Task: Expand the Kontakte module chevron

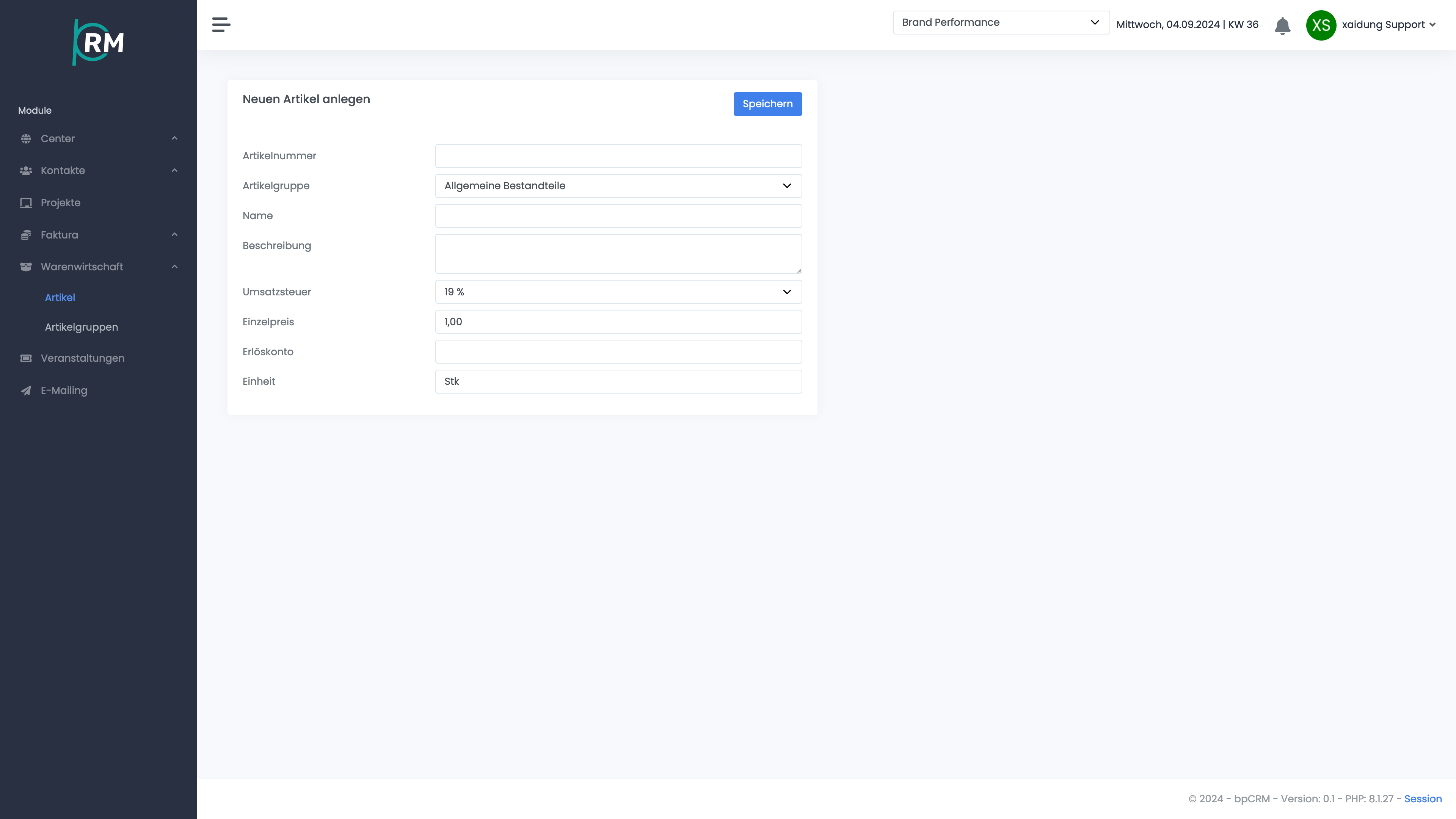Action: (x=175, y=171)
